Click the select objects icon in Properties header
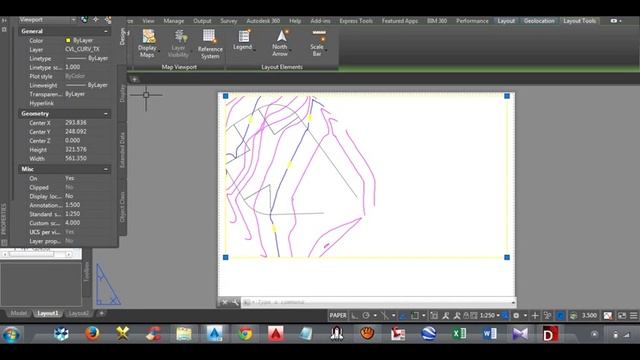Image resolution: width=640 pixels, height=360 pixels. 96,20
